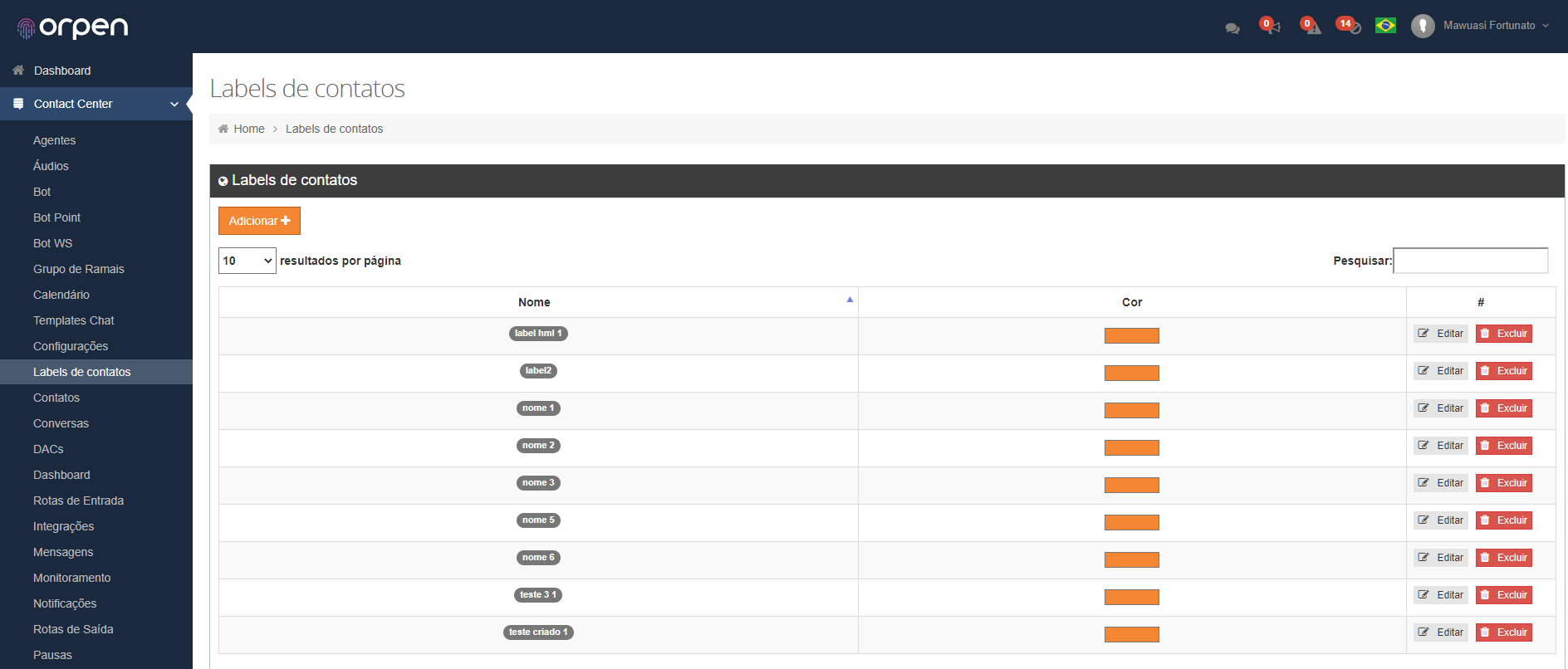Click the edit pencil icon for label2
The image size is (1568, 669).
click(x=1423, y=371)
